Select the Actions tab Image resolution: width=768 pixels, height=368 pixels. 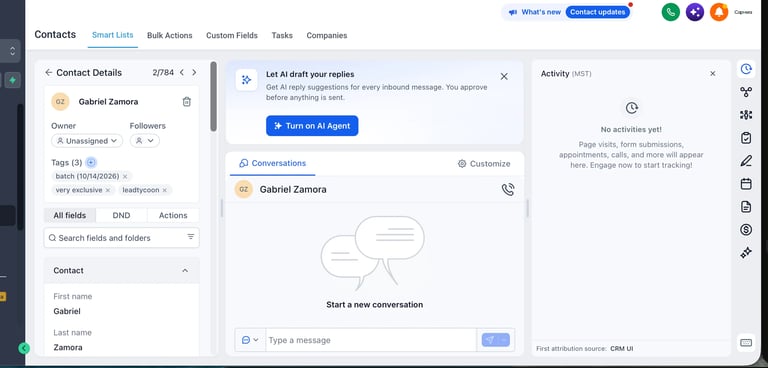coord(173,215)
